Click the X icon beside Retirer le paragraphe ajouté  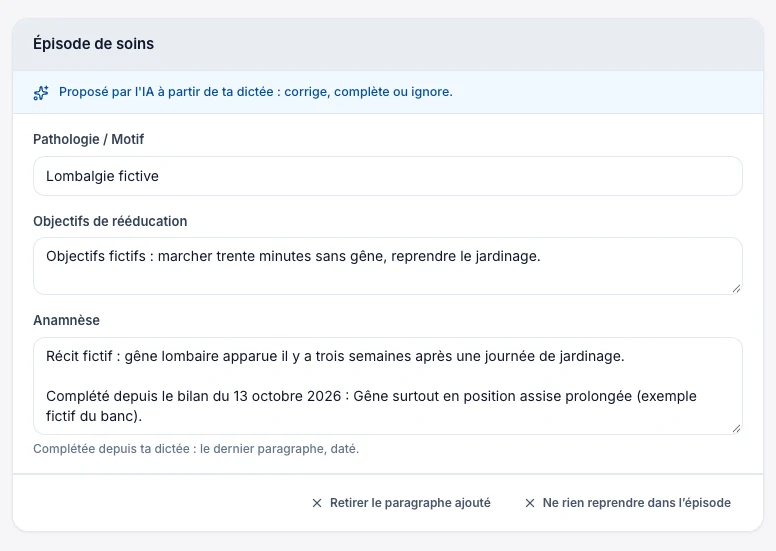tap(317, 503)
